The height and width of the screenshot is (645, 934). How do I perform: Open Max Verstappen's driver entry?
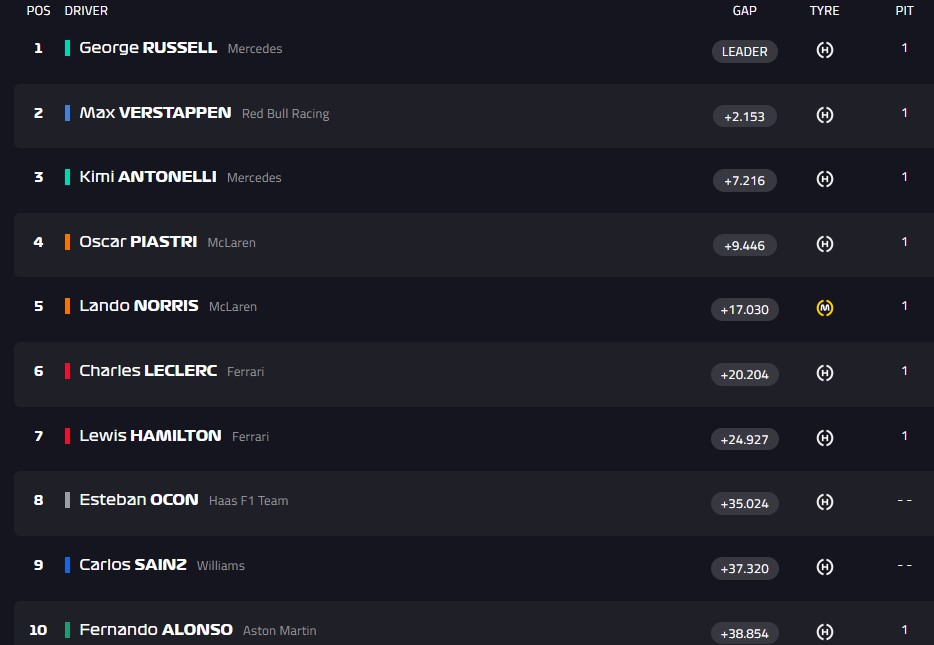[155, 113]
